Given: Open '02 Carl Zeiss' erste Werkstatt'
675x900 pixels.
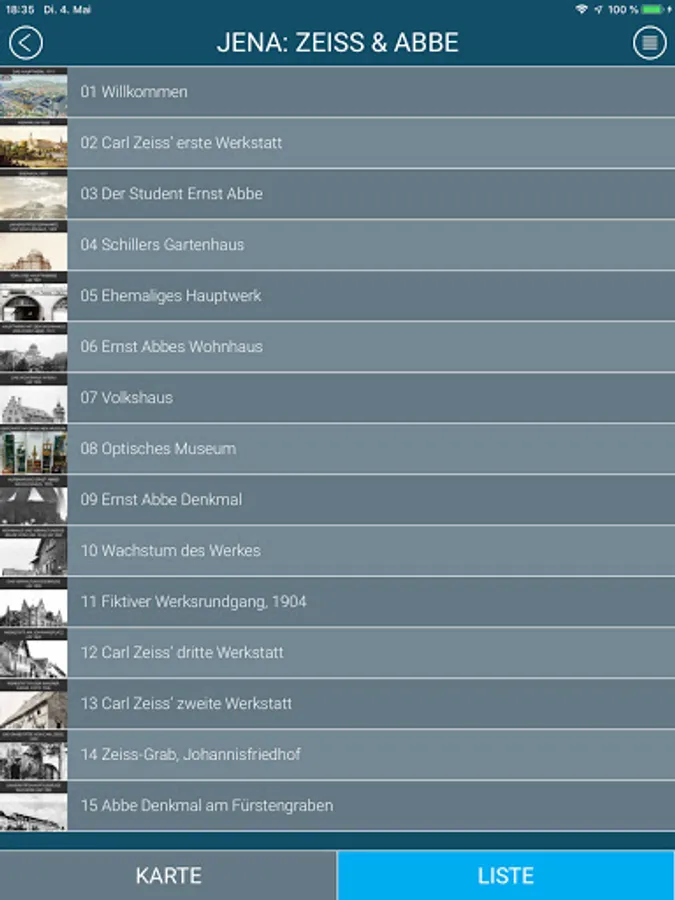Looking at the screenshot, I should pyautogui.click(x=338, y=143).
